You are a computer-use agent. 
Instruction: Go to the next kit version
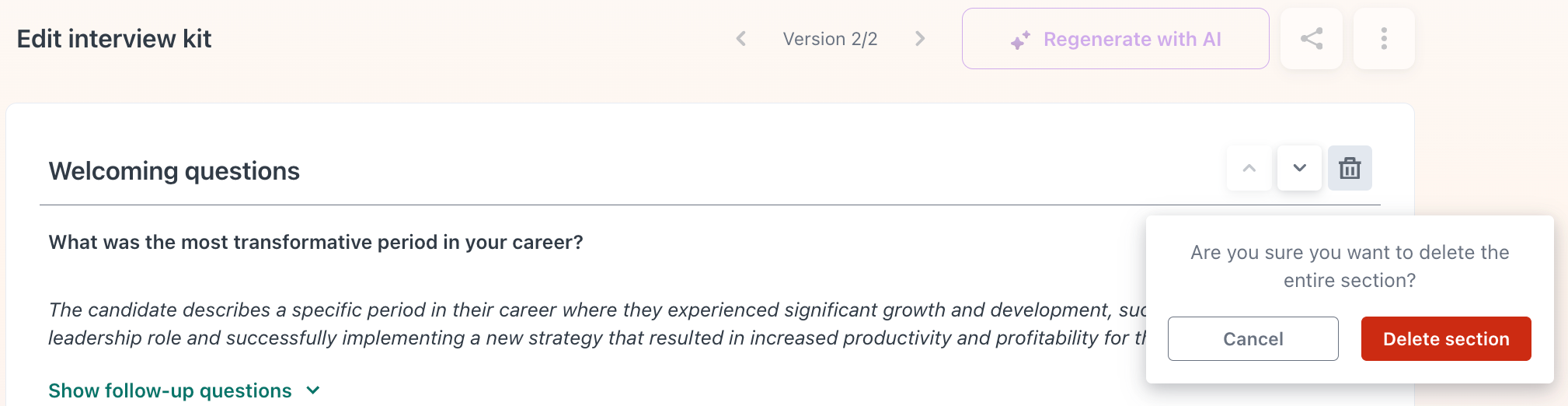click(920, 39)
